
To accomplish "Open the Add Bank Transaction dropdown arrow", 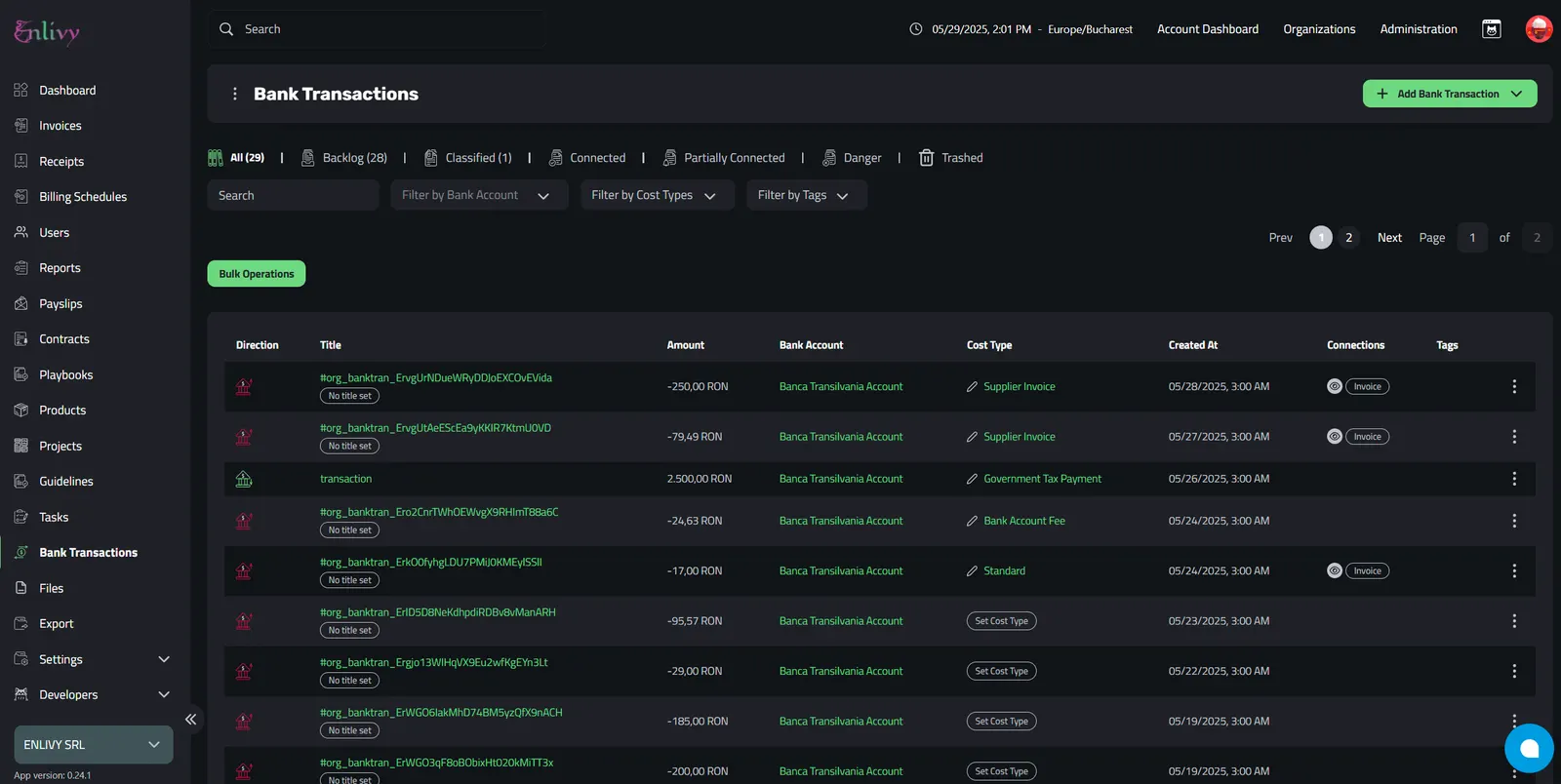I will (1517, 94).
